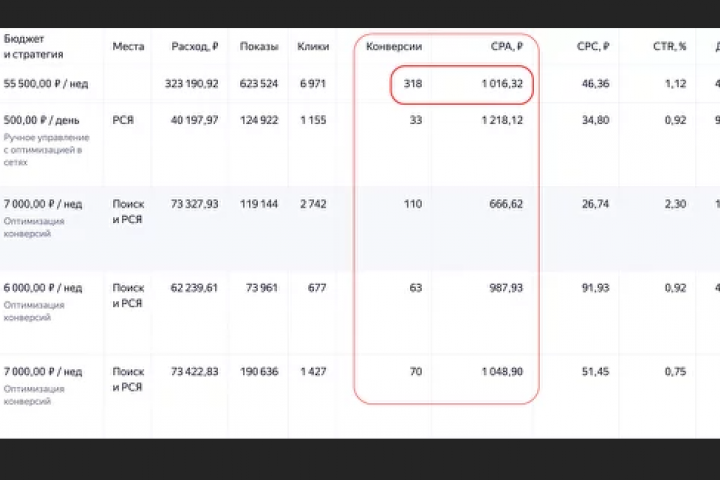This screenshot has width=720, height=480.
Task: Select conversions value '63'
Action: pos(416,288)
